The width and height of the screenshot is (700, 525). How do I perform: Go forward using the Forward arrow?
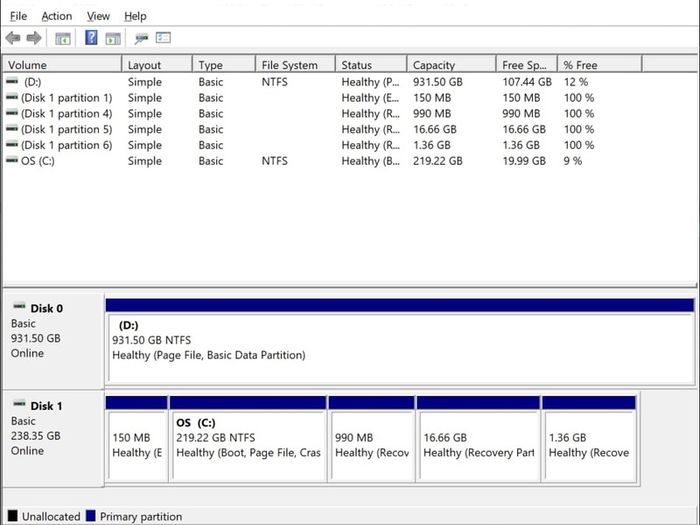click(34, 38)
